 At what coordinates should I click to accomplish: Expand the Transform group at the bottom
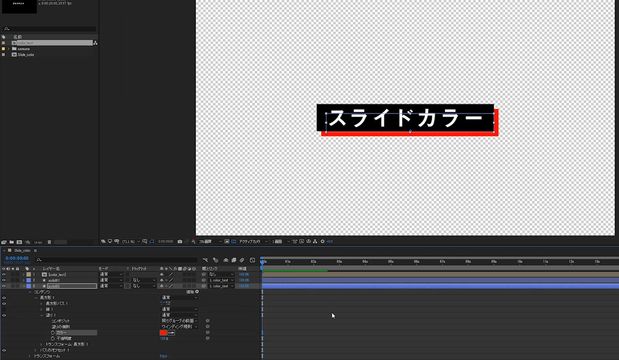coord(30,356)
